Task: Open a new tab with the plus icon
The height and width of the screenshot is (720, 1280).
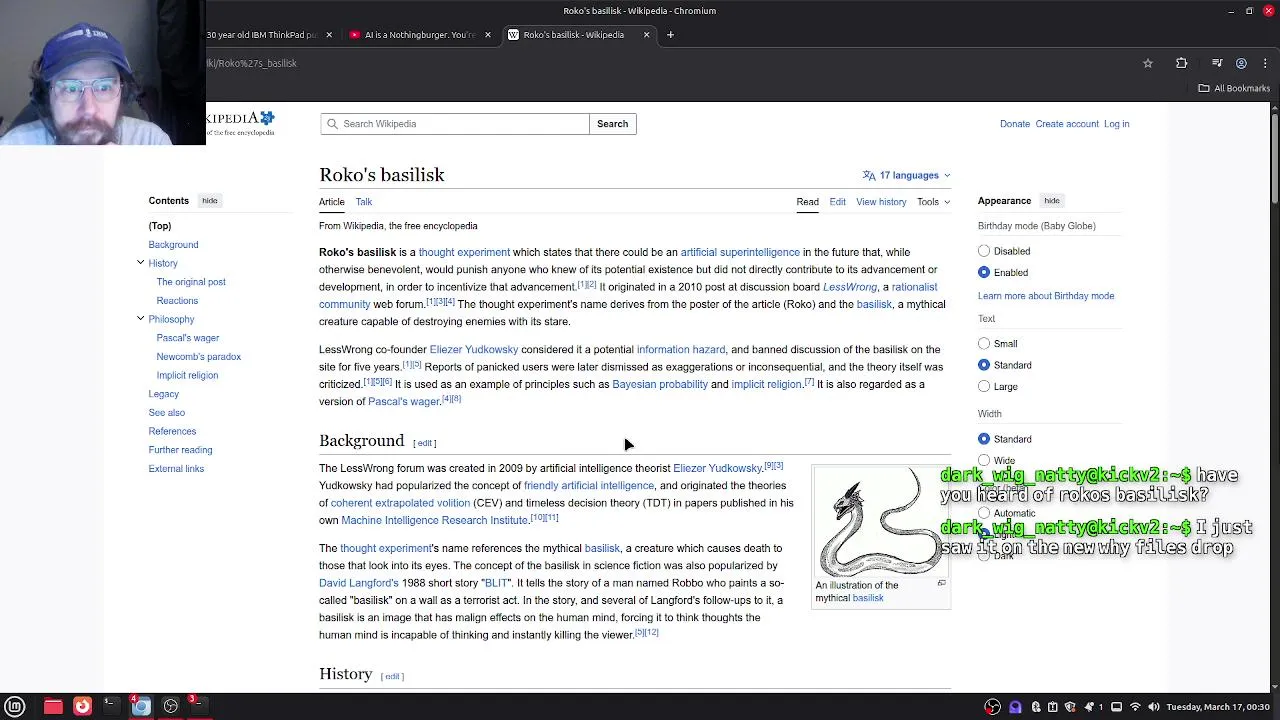Action: [x=670, y=35]
